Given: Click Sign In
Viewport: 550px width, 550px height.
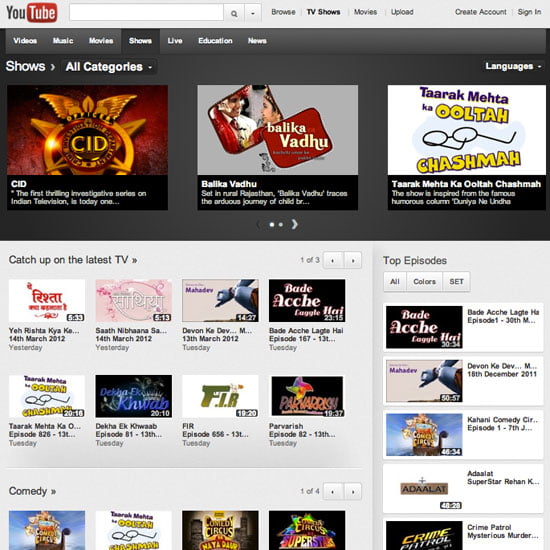Looking at the screenshot, I should [x=529, y=12].
